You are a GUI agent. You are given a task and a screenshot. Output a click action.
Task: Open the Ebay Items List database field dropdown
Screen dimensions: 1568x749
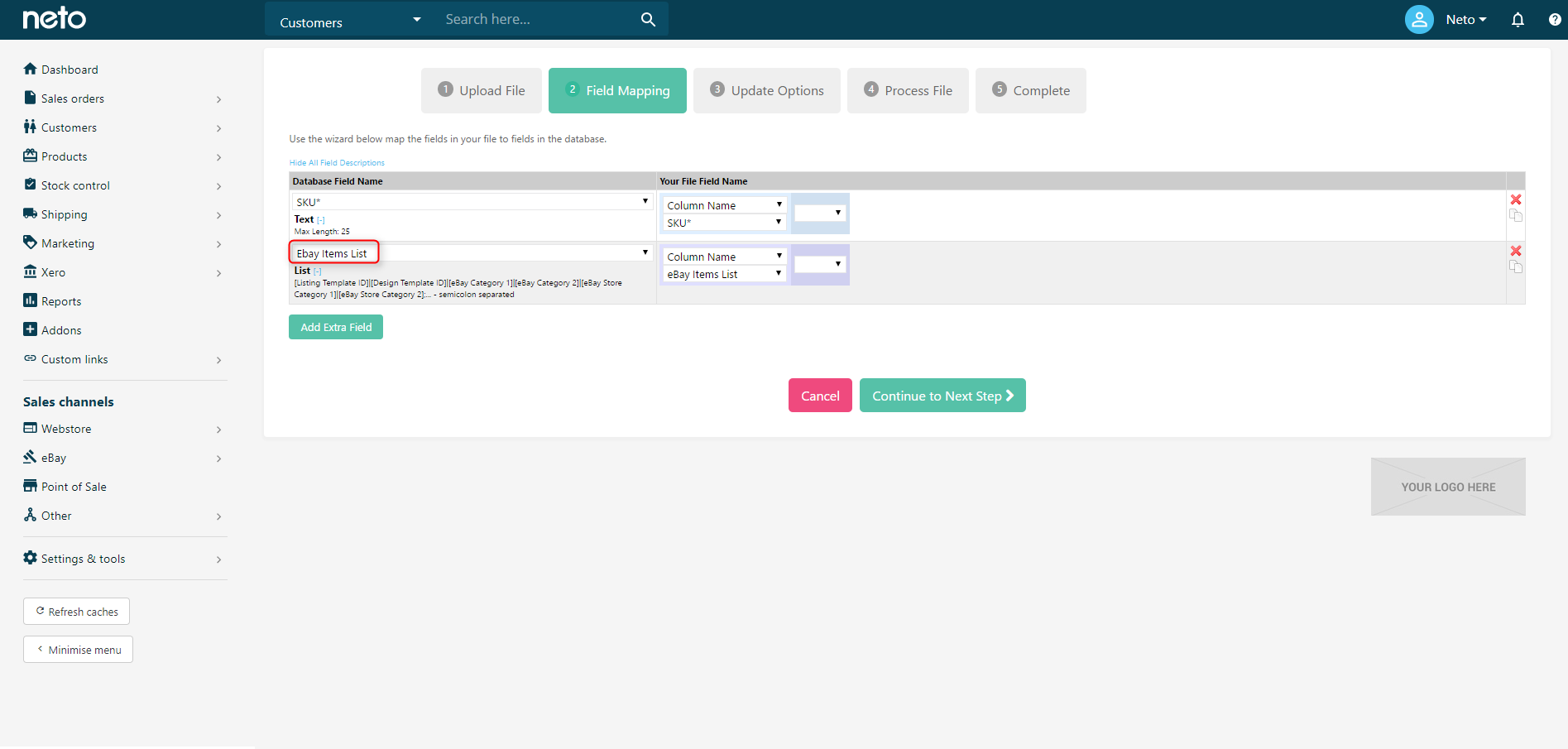click(472, 253)
